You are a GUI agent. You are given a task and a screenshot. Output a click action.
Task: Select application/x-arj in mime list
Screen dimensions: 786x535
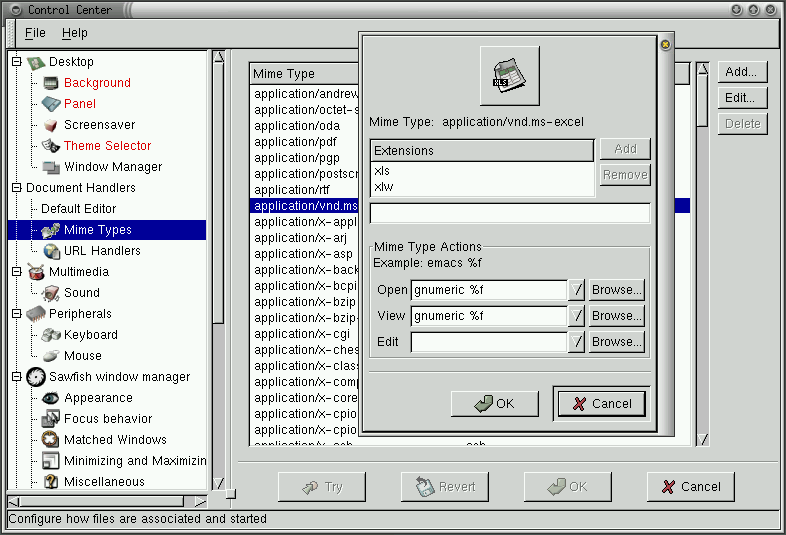[304, 238]
